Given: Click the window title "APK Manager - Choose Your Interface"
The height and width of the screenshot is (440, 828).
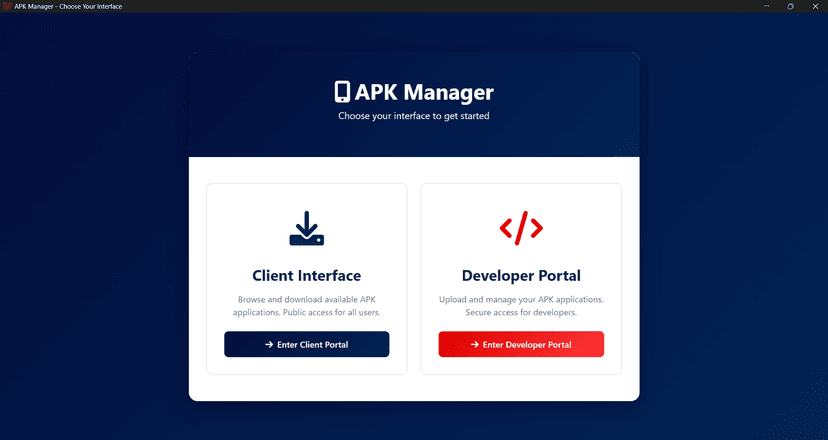Looking at the screenshot, I should point(68,6).
